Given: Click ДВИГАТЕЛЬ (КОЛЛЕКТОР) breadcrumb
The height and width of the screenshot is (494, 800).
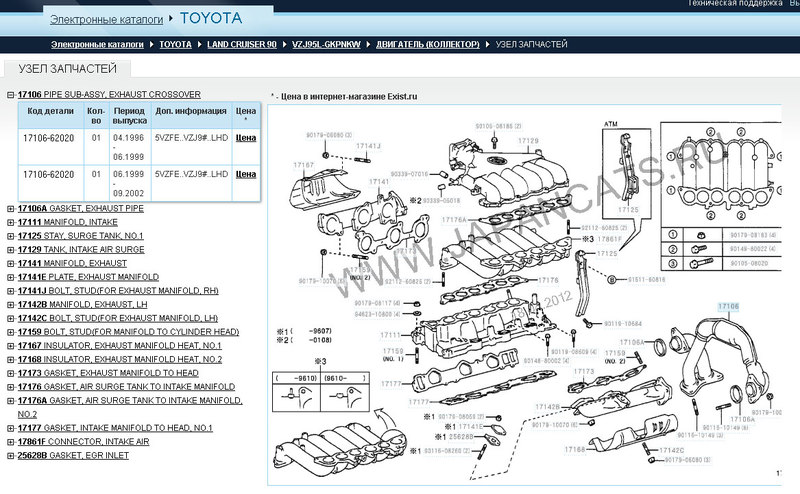Looking at the screenshot, I should coord(428,44).
